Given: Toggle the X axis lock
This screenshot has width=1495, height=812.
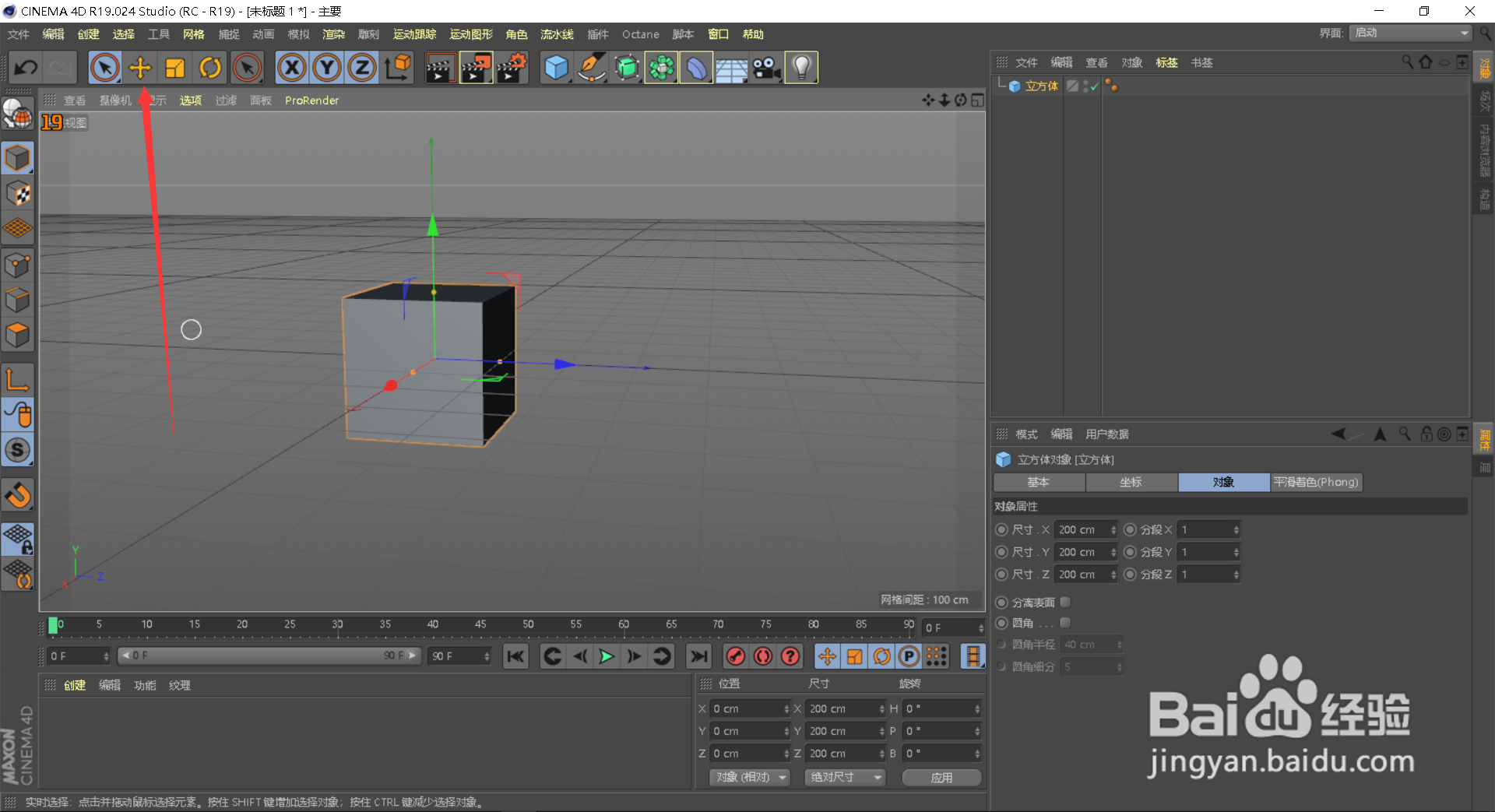Looking at the screenshot, I should (292, 68).
